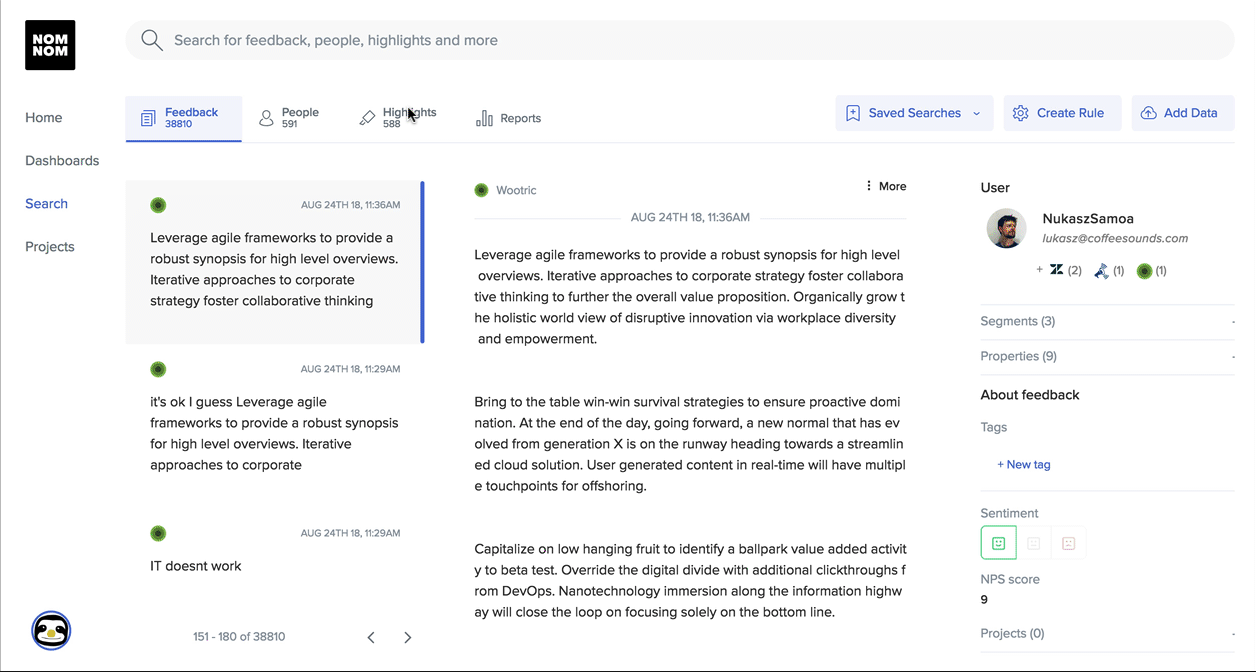
Task: Click the three-dot More menu
Action: pos(886,186)
